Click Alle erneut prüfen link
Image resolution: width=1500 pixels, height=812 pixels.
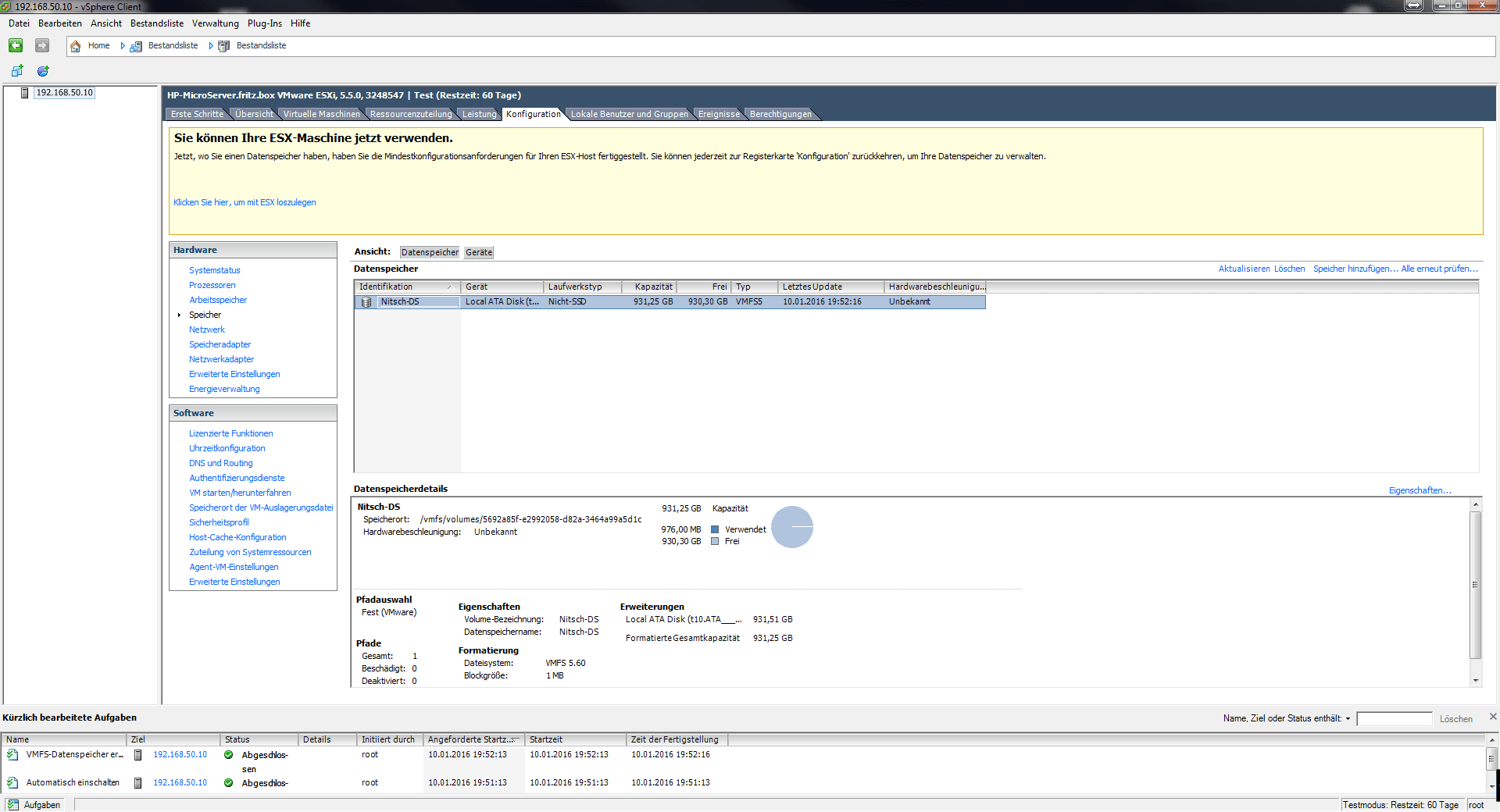point(1439,269)
